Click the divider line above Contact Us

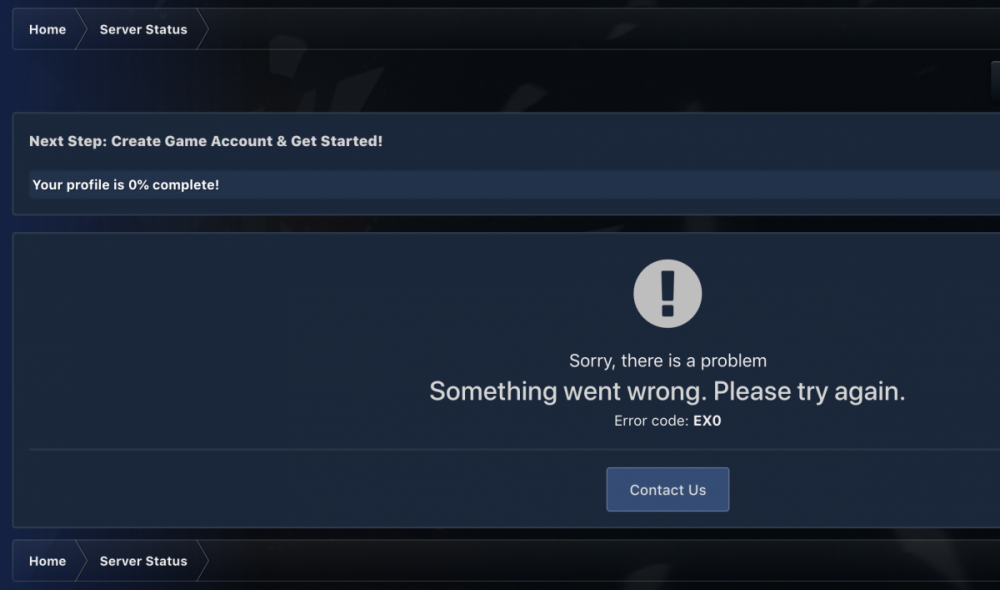[514, 449]
